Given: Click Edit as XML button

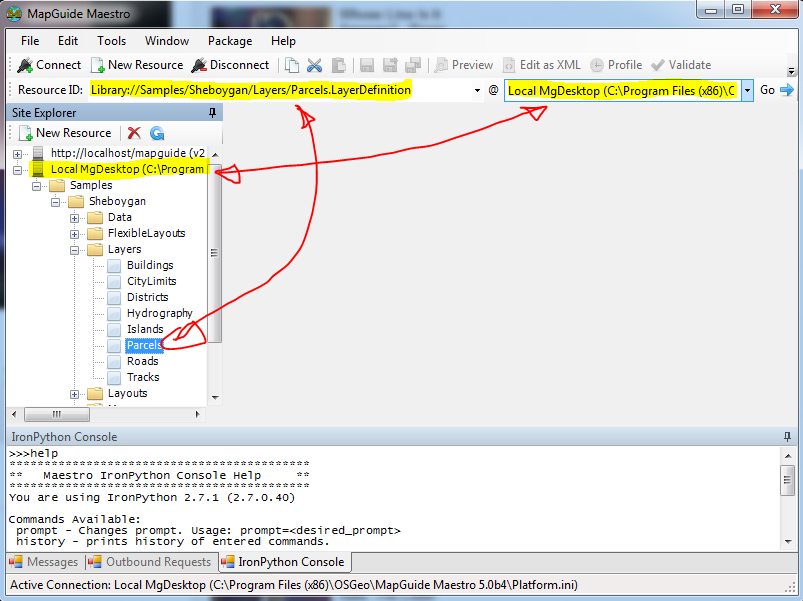Looking at the screenshot, I should 542,65.
